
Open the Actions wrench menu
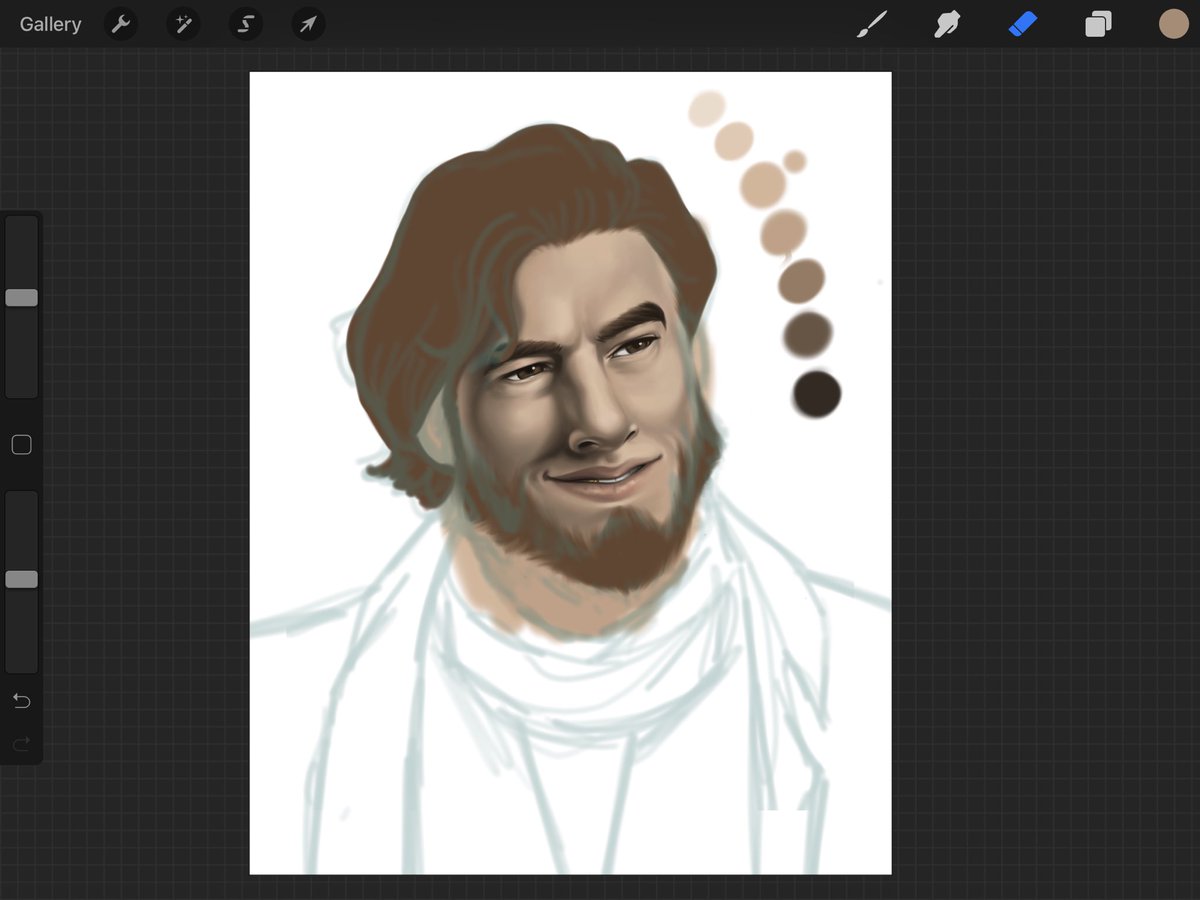[x=121, y=24]
